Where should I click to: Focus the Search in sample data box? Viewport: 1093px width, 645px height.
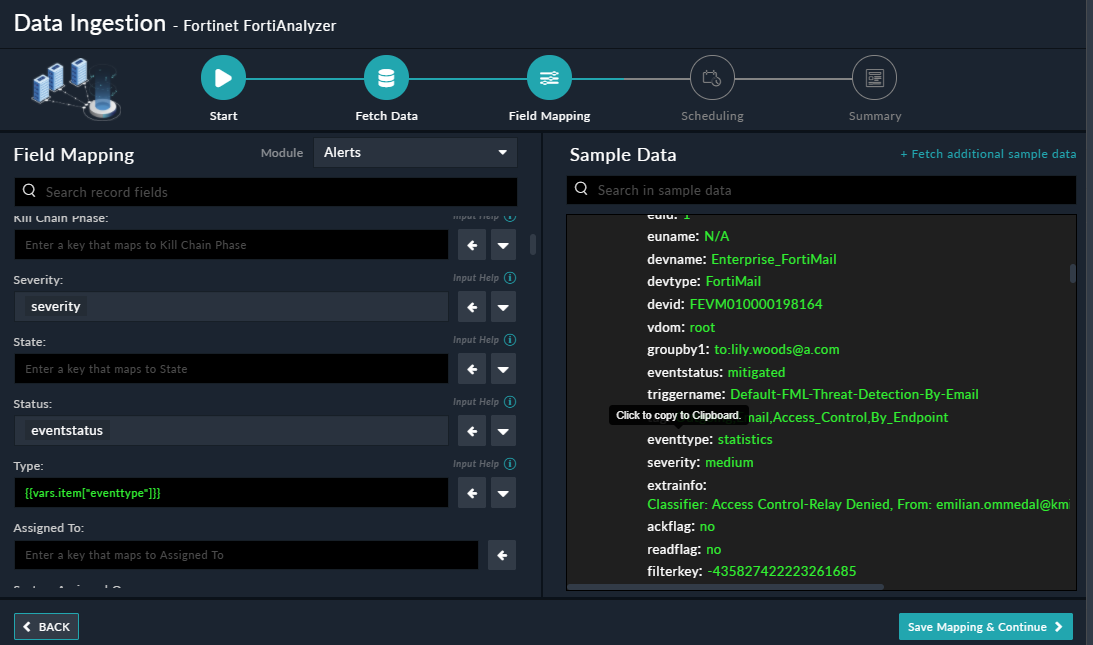pyautogui.click(x=821, y=190)
